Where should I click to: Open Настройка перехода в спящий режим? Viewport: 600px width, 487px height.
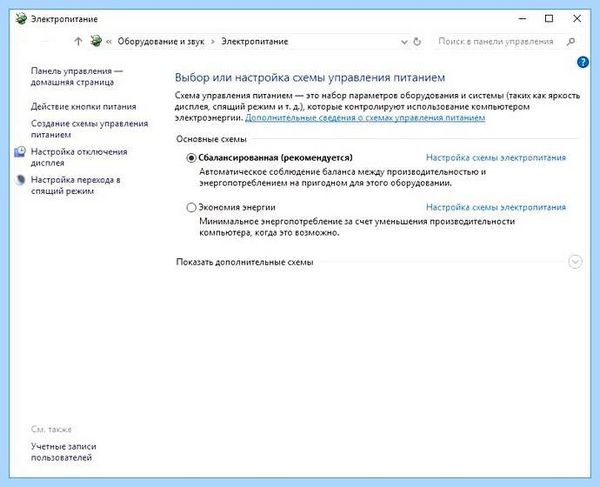coord(75,185)
